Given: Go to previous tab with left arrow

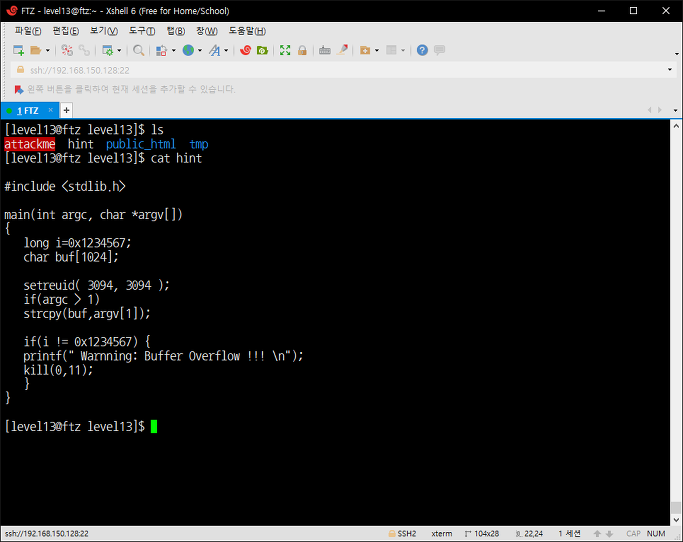Looking at the screenshot, I should click(649, 110).
